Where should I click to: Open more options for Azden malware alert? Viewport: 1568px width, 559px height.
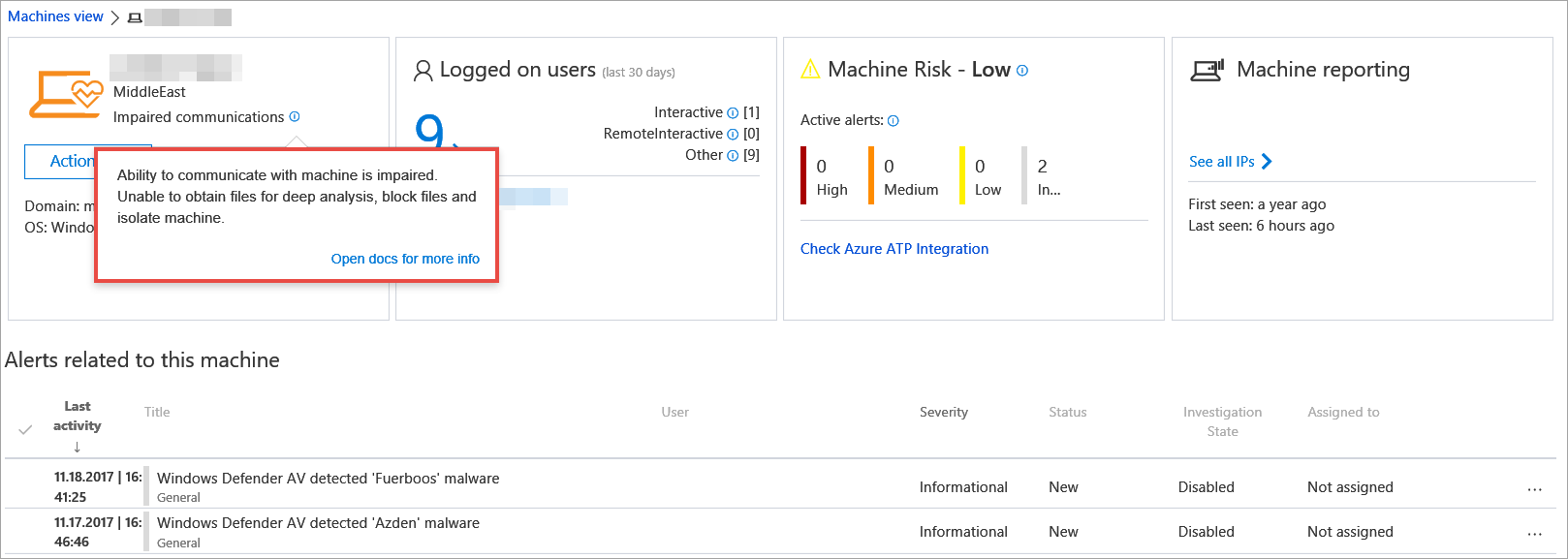click(1534, 534)
